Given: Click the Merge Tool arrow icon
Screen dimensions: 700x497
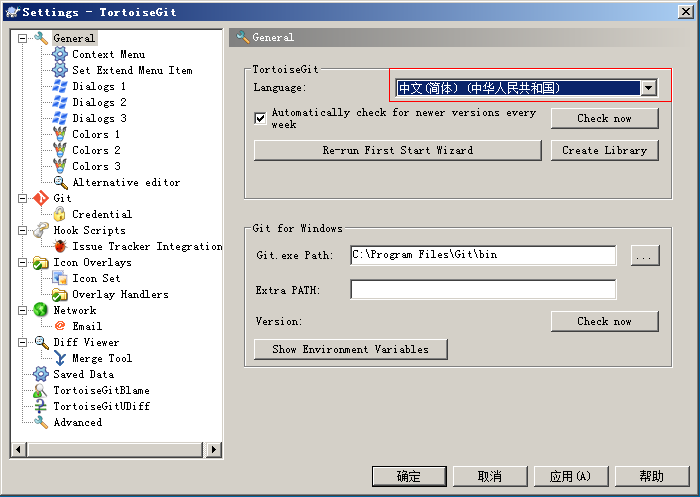Looking at the screenshot, I should point(60,358).
